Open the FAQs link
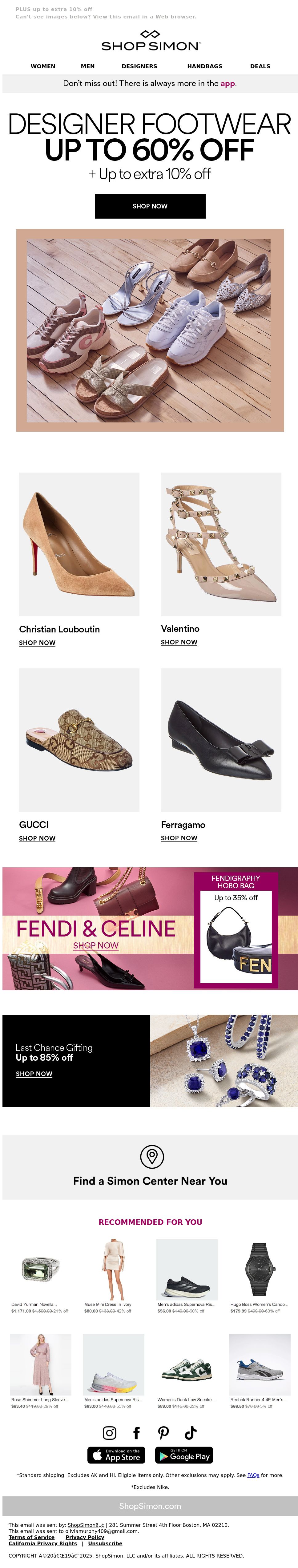Image resolution: width=298 pixels, height=1568 pixels. click(253, 1475)
